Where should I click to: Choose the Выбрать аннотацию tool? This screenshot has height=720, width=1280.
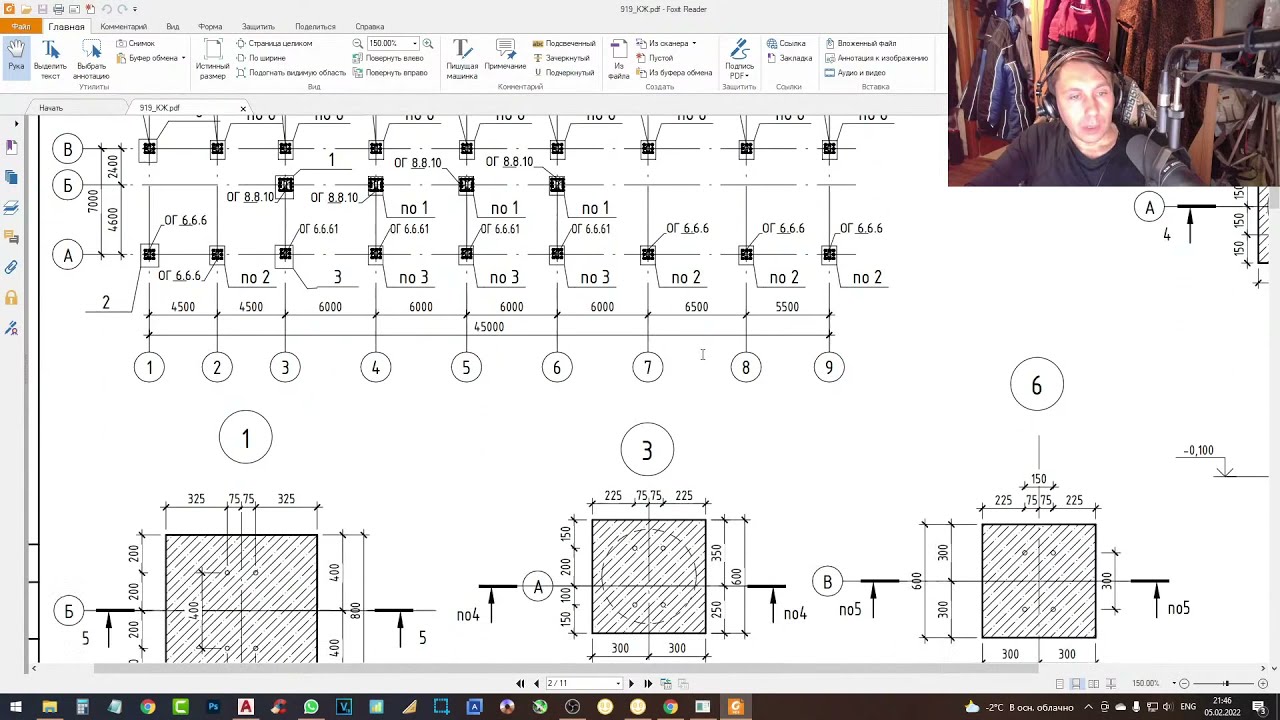(x=91, y=60)
